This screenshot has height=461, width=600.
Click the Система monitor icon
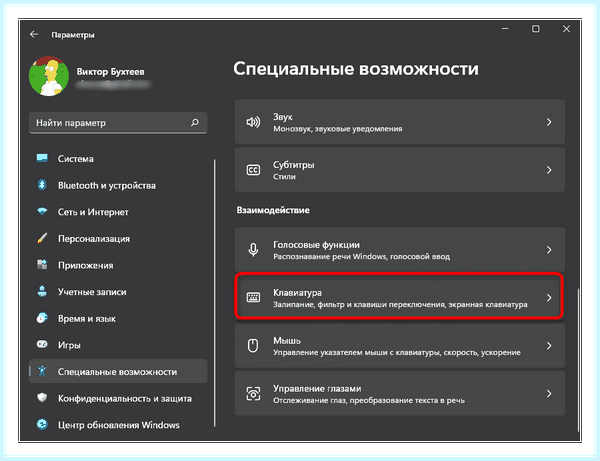point(42,158)
